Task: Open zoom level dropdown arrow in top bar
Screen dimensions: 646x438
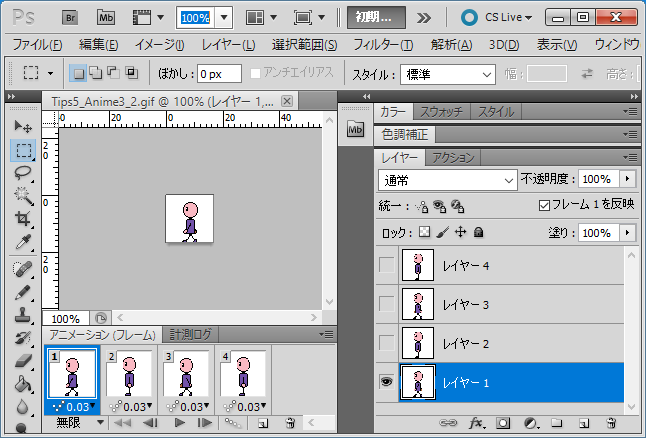Action: [x=224, y=18]
